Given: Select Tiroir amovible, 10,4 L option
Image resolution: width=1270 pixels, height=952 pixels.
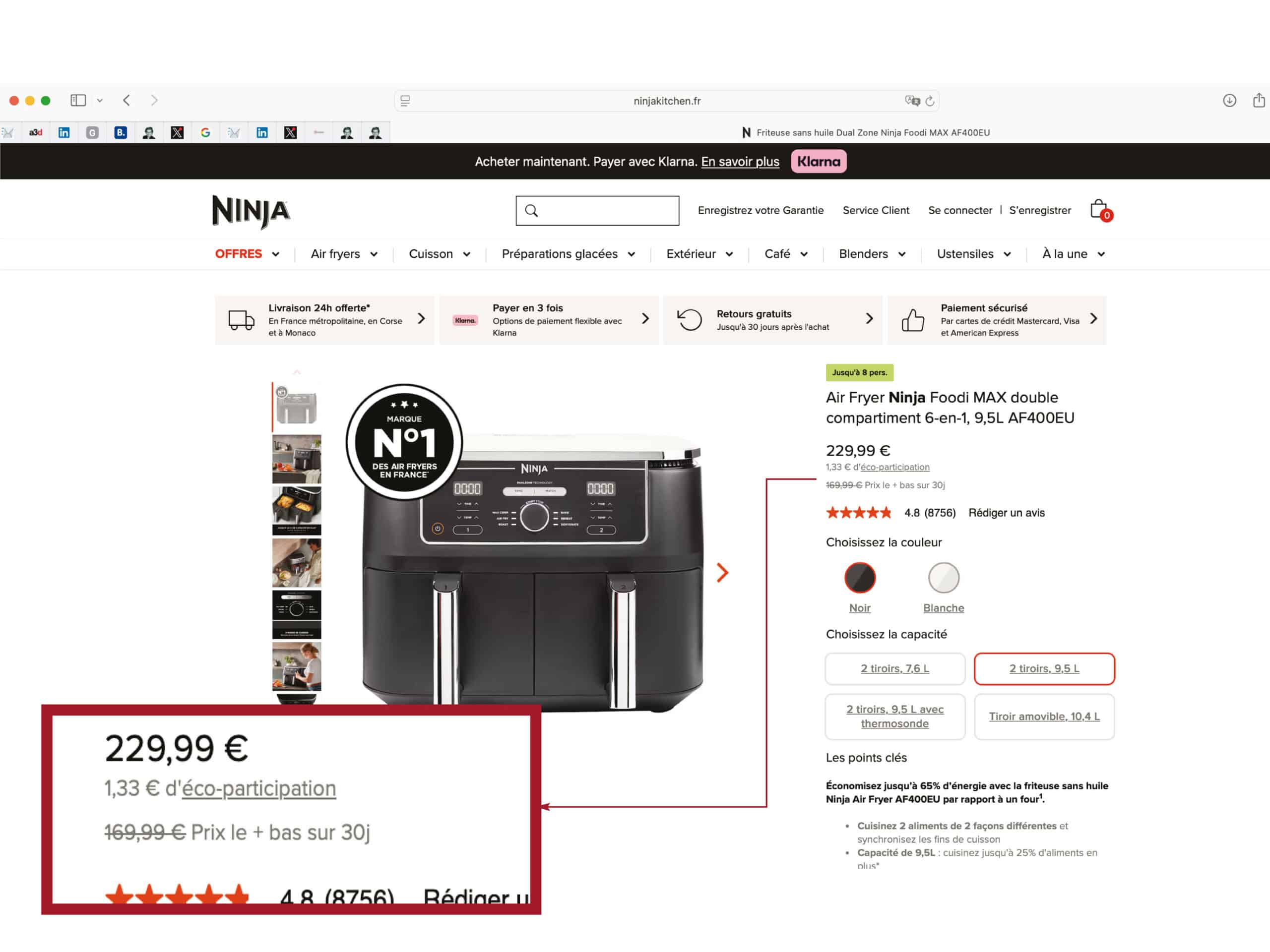Looking at the screenshot, I should point(1044,716).
